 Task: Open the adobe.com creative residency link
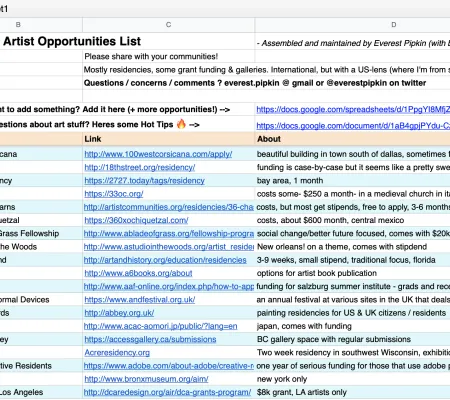(169, 366)
